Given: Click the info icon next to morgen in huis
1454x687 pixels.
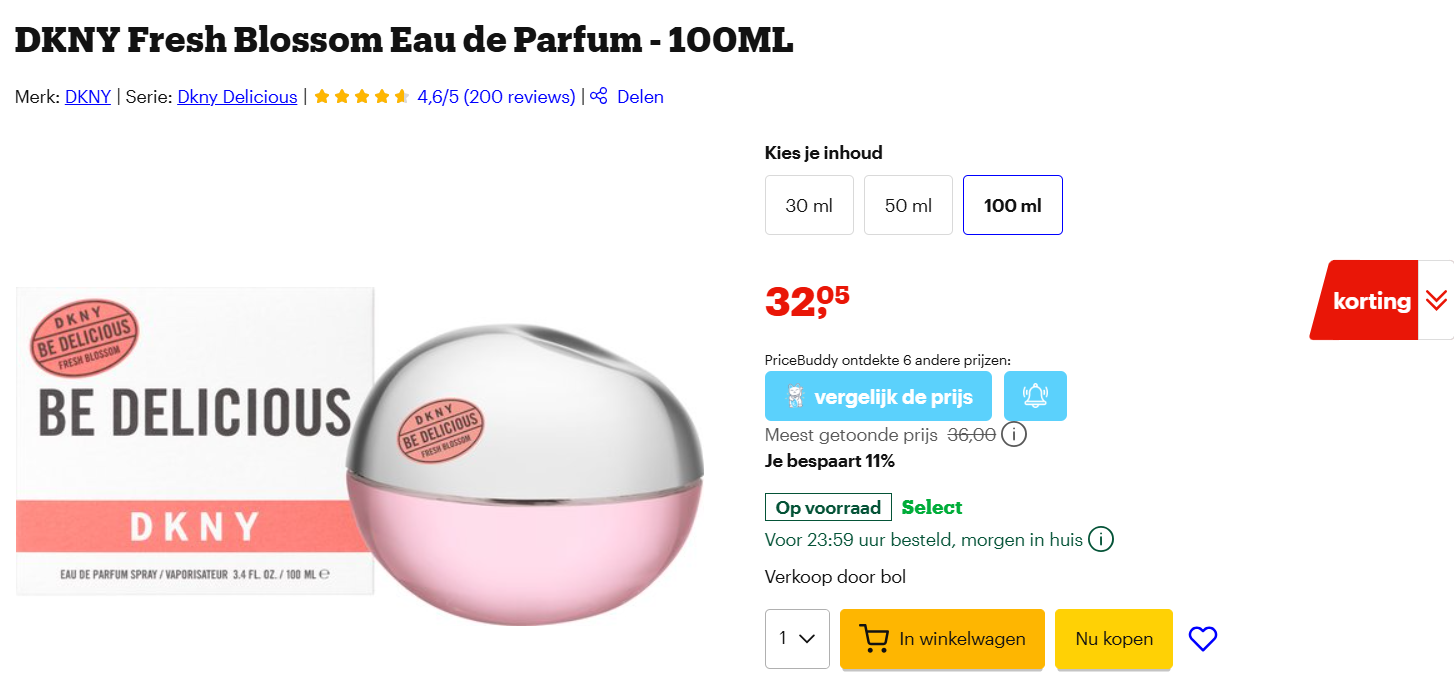Looking at the screenshot, I should (x=1100, y=539).
